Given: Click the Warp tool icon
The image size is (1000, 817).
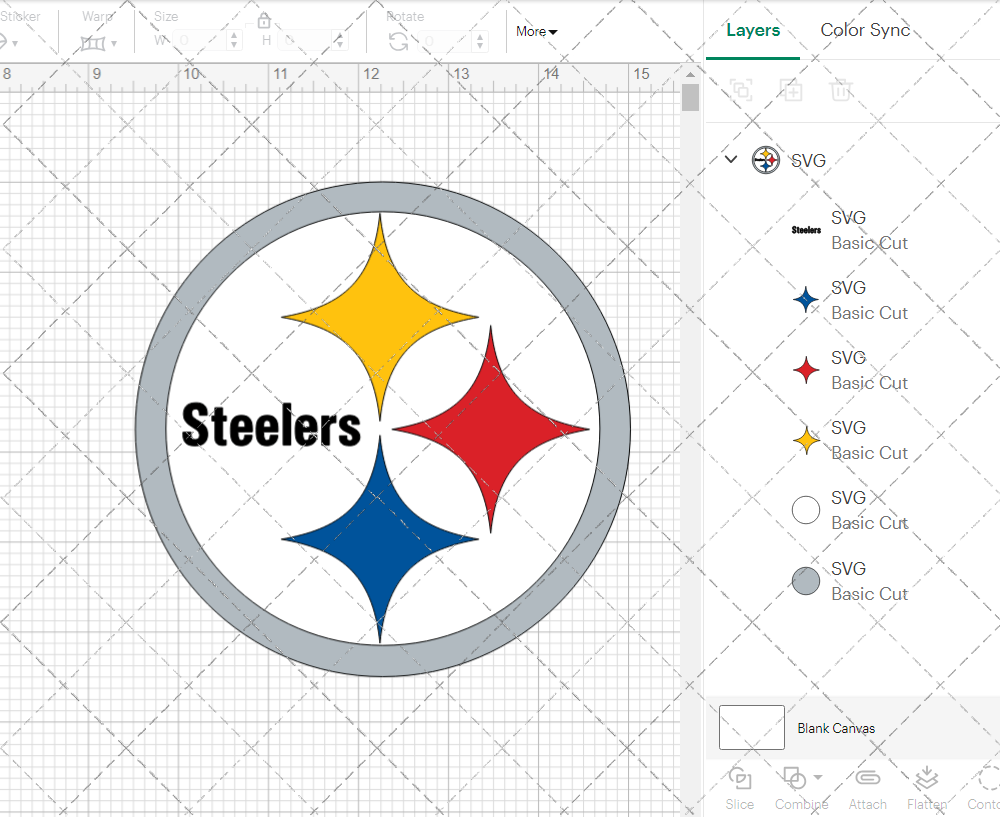Looking at the screenshot, I should pyautogui.click(x=92, y=43).
